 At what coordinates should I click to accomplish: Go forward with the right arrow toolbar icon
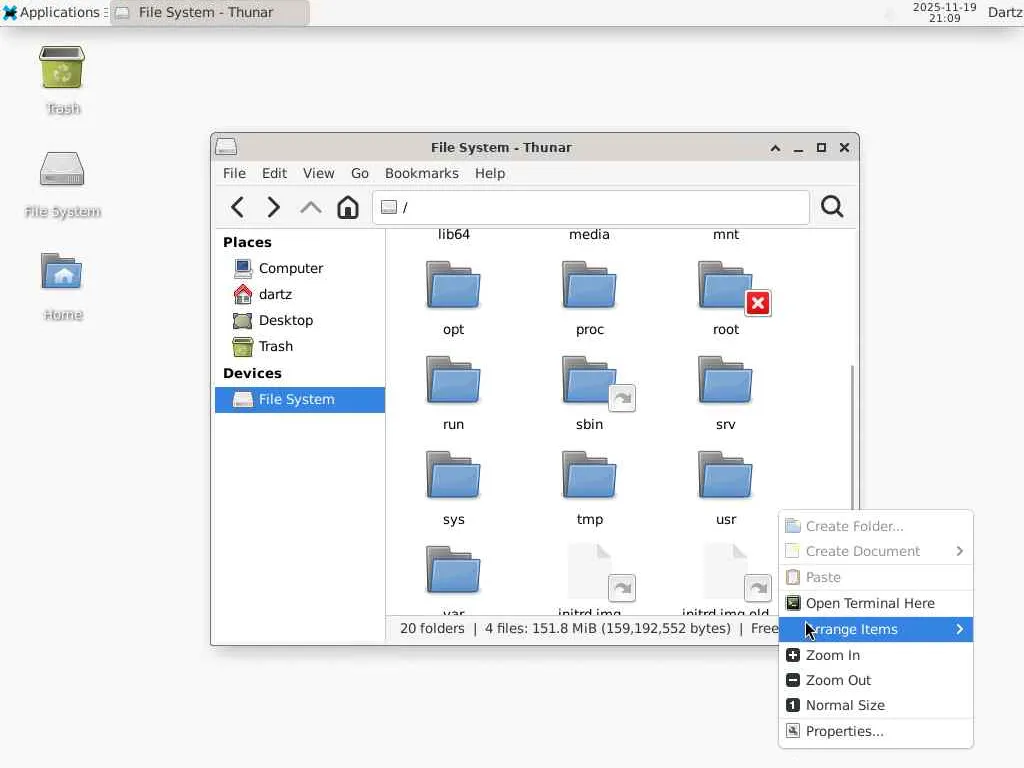click(274, 207)
